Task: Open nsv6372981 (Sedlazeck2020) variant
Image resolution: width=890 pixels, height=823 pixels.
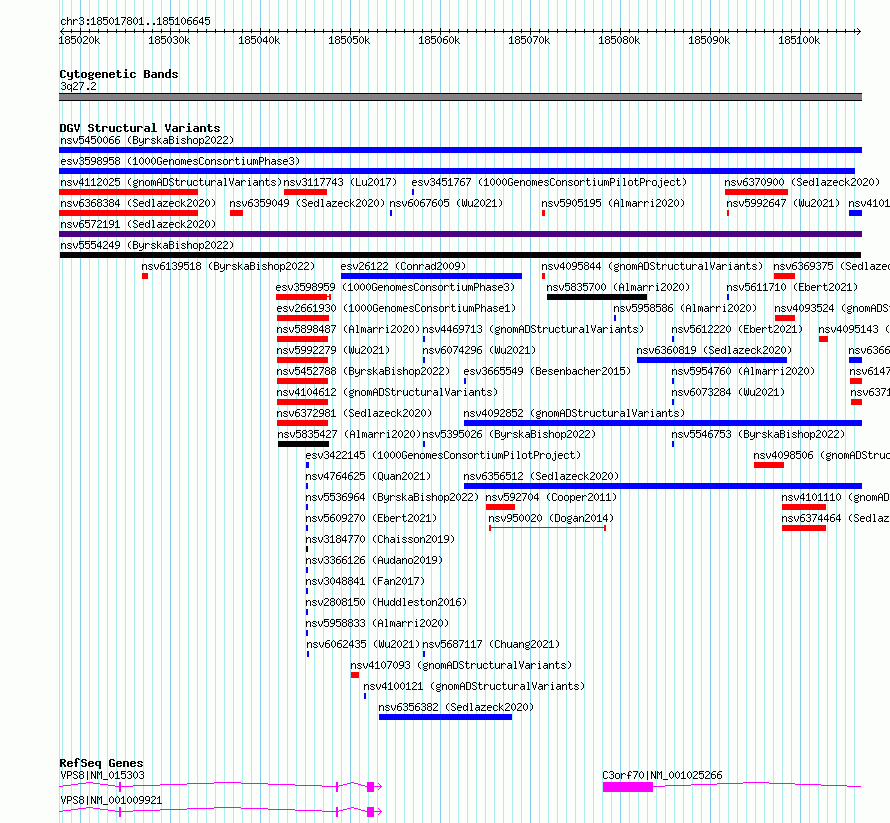Action: [354, 413]
